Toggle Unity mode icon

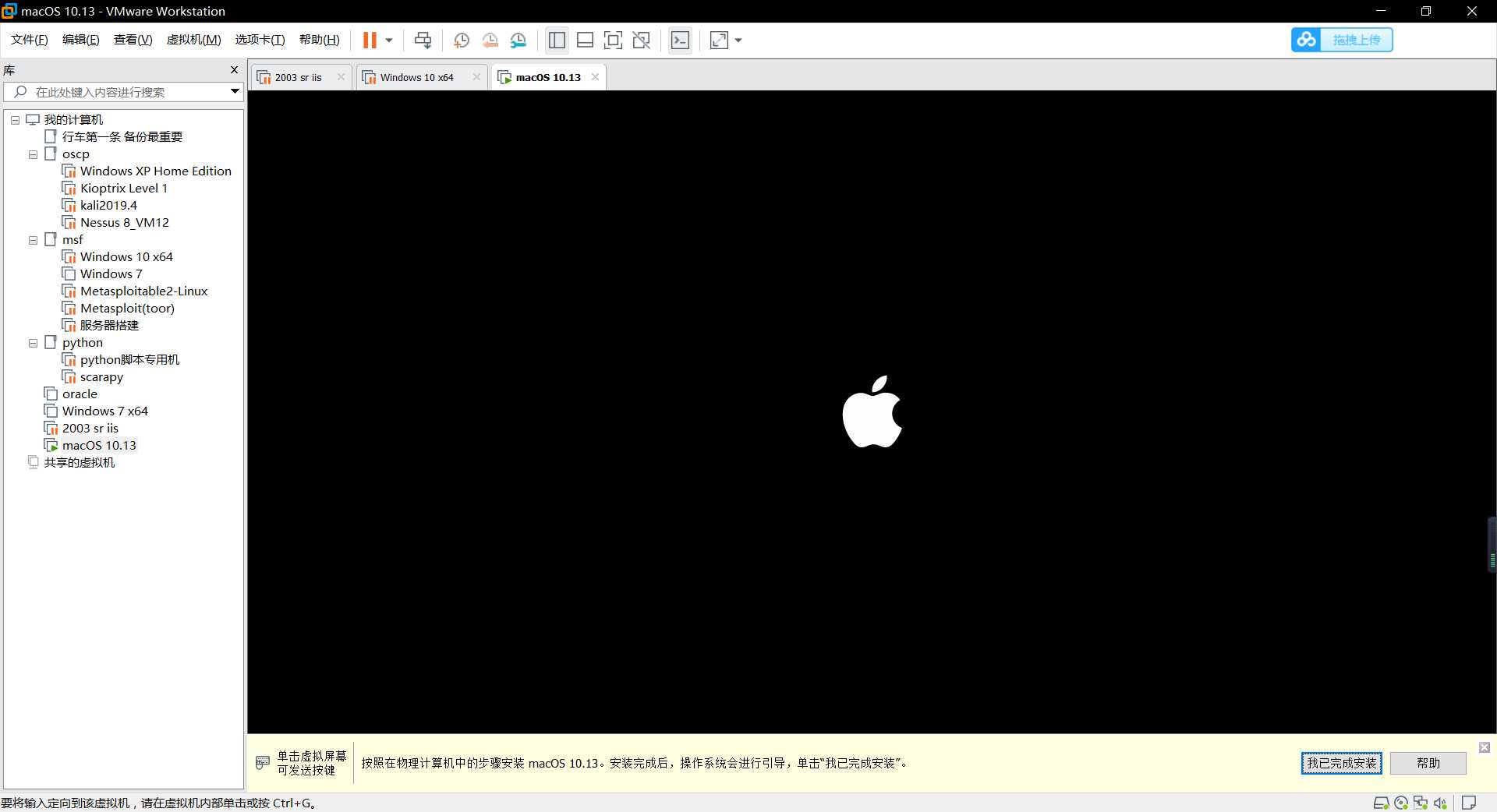pos(641,40)
